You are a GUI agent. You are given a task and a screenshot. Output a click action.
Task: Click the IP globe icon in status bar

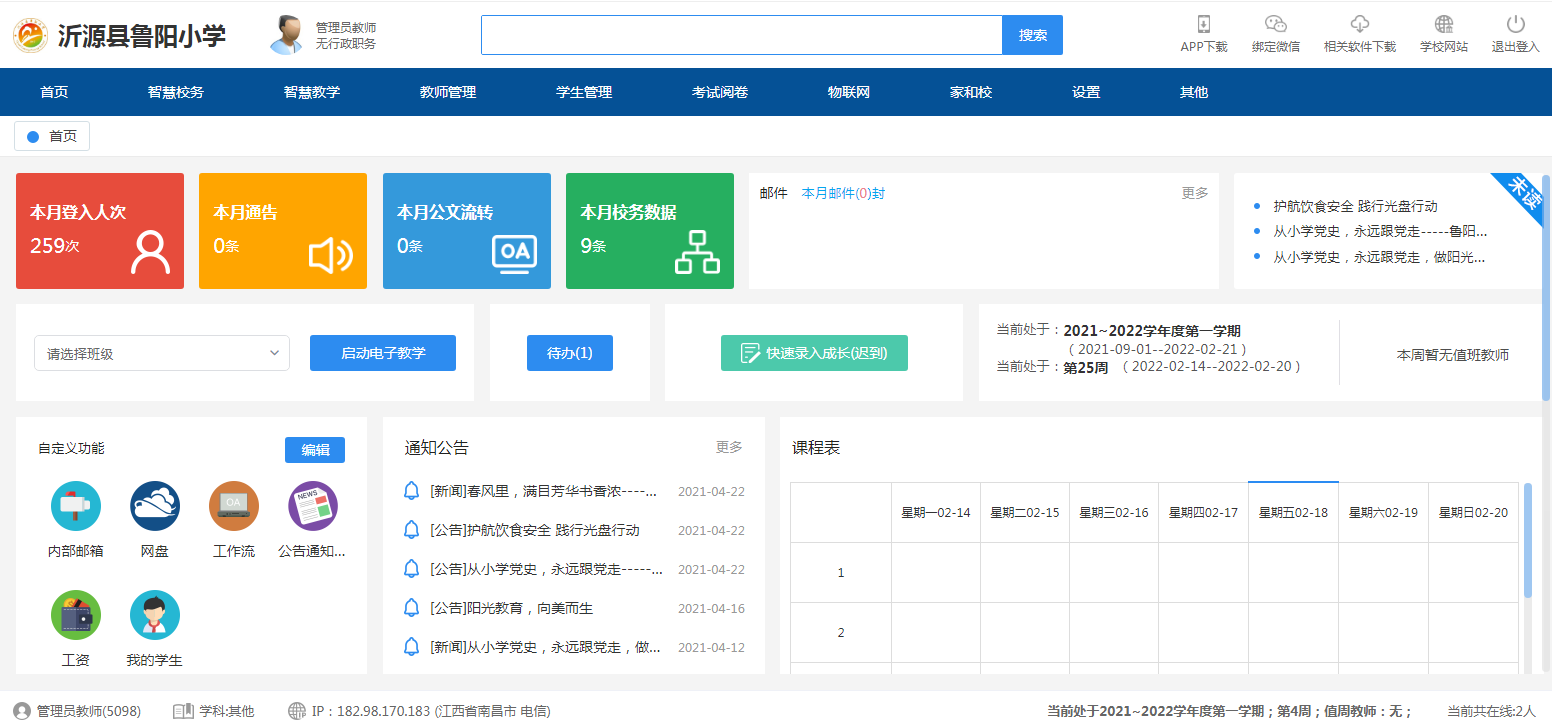pos(297,711)
